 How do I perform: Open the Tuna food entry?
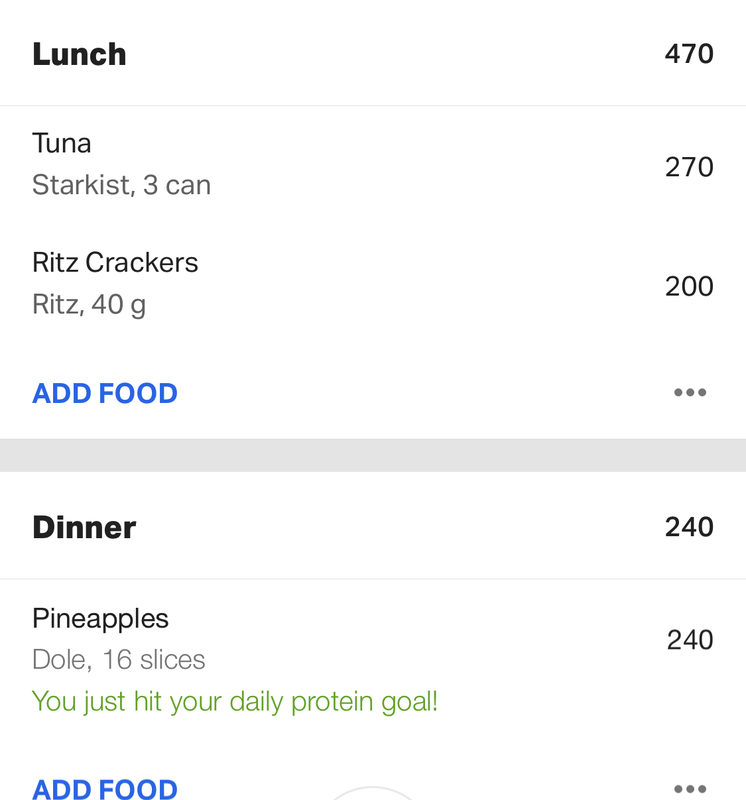pos(373,165)
